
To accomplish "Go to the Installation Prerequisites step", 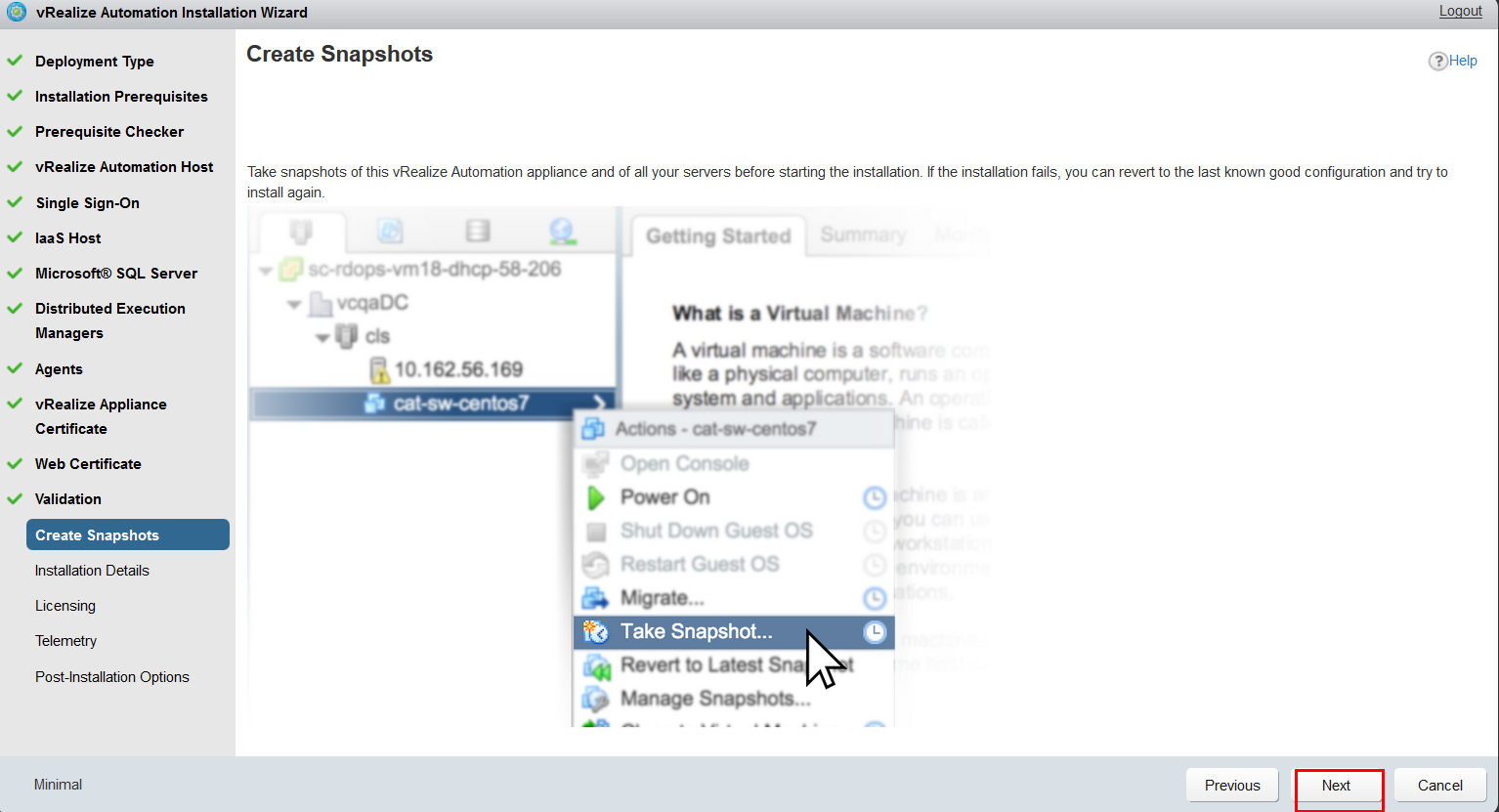I will (121, 96).
